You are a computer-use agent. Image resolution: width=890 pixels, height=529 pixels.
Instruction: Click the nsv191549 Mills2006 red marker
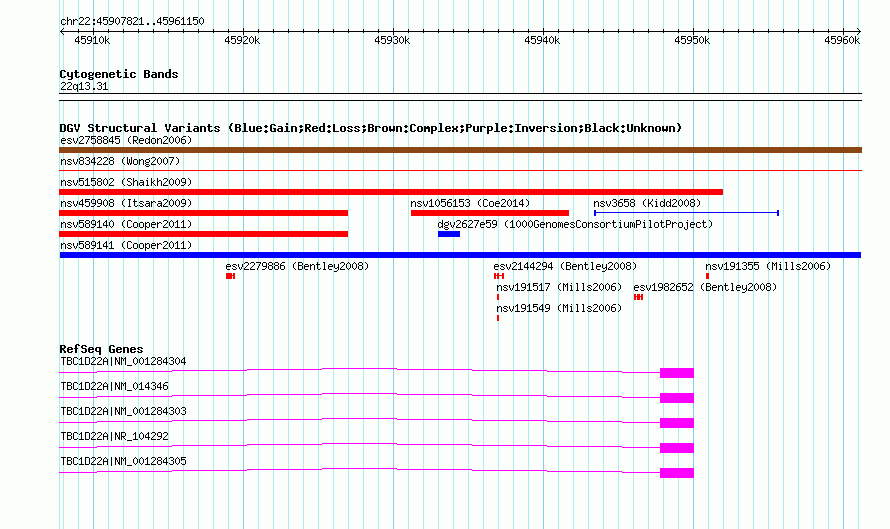(x=498, y=318)
